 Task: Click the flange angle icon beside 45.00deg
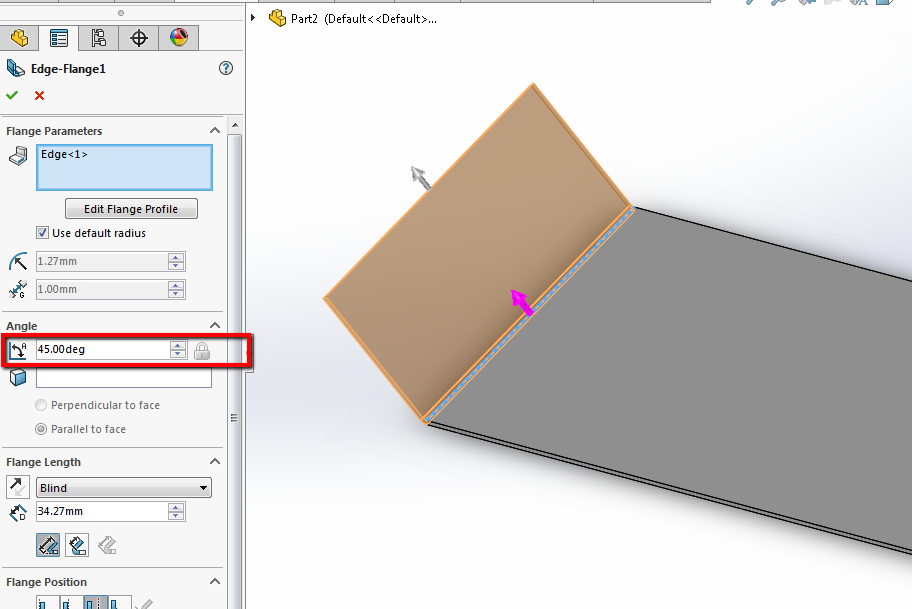tap(18, 350)
